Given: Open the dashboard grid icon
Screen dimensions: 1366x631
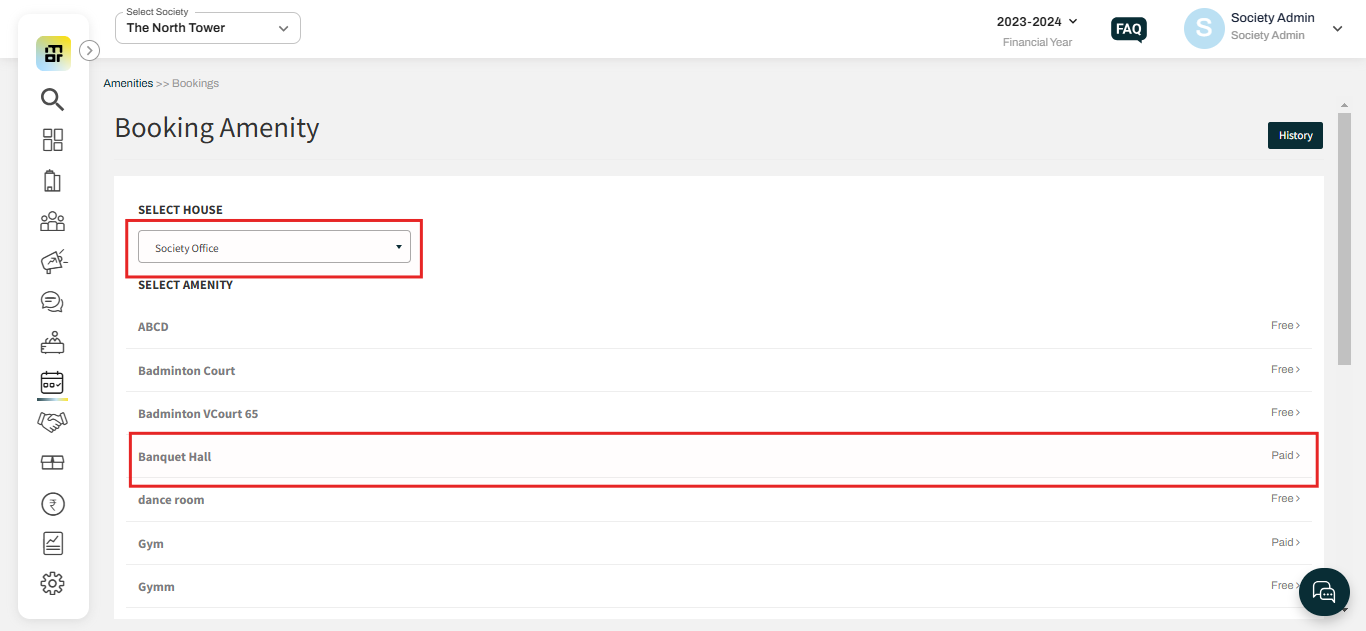Looking at the screenshot, I should coord(52,140).
